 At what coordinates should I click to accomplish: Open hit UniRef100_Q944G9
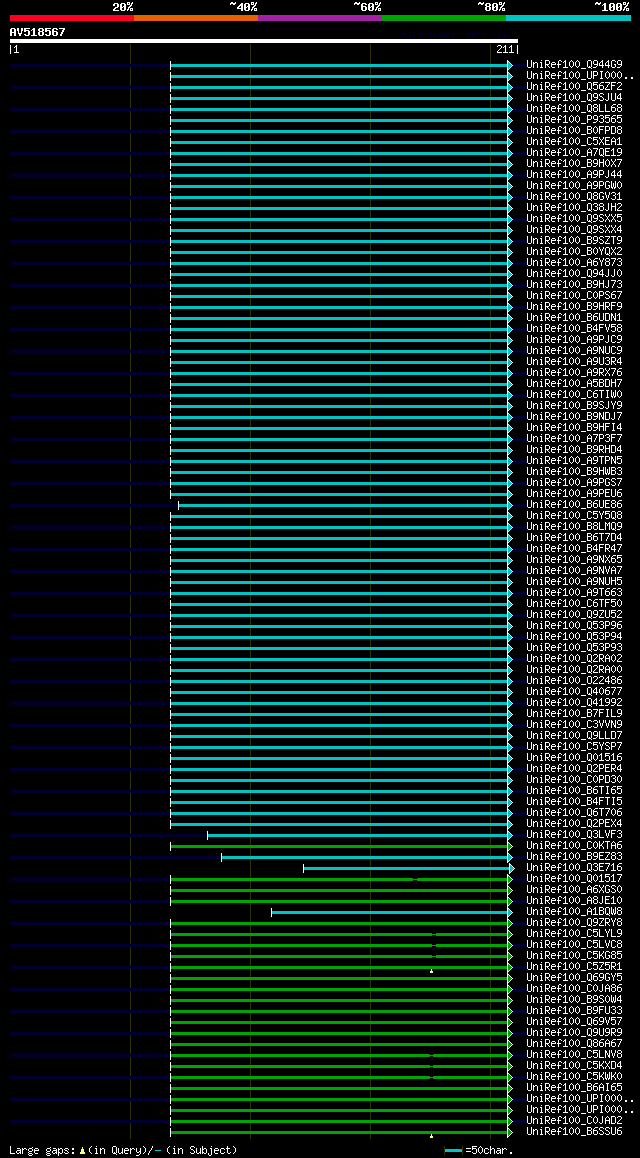tap(574, 64)
